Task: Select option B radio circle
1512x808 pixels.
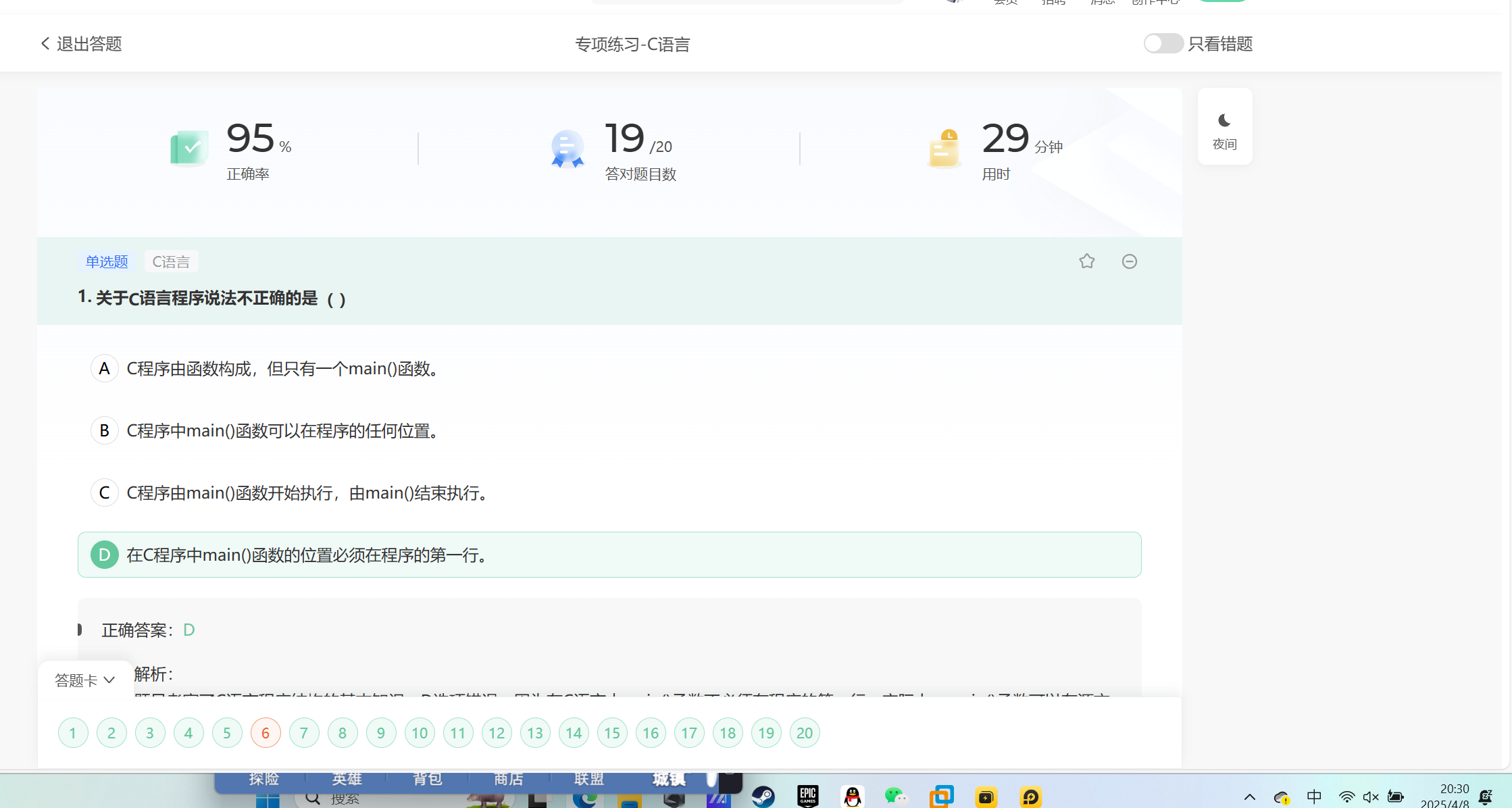Action: click(x=105, y=430)
